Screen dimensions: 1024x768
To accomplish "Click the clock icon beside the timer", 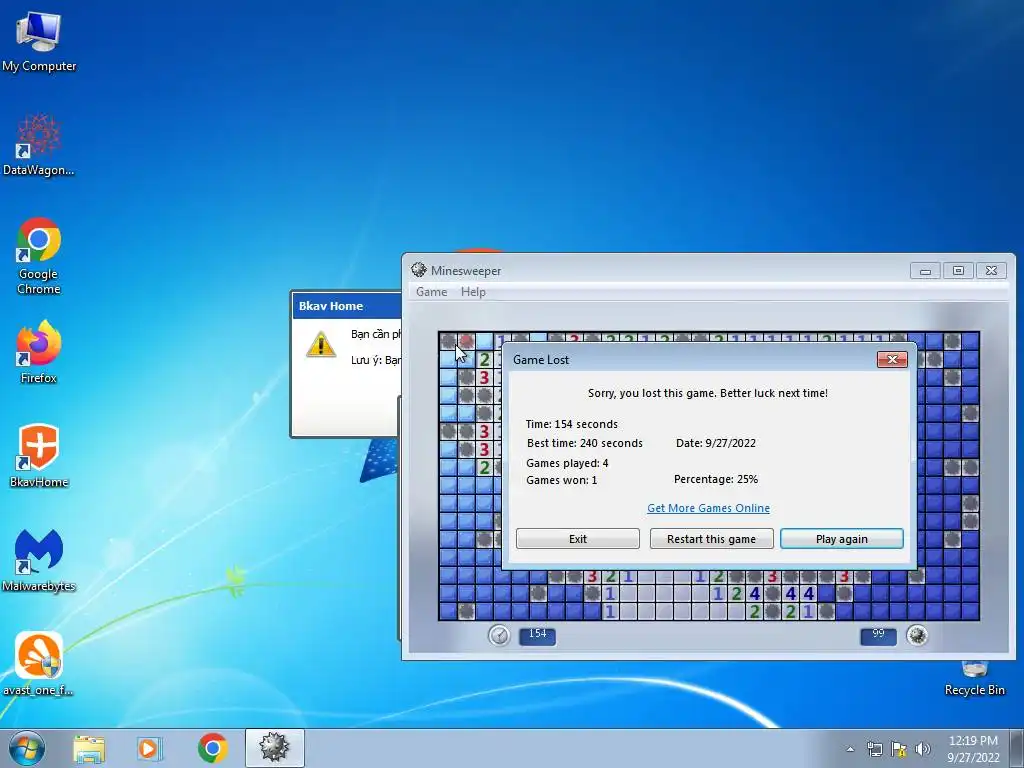I will [499, 635].
